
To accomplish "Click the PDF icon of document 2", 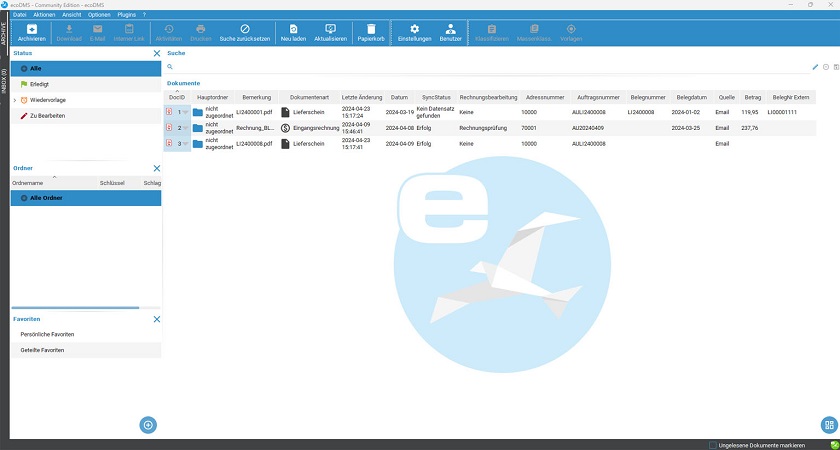I will 169,128.
